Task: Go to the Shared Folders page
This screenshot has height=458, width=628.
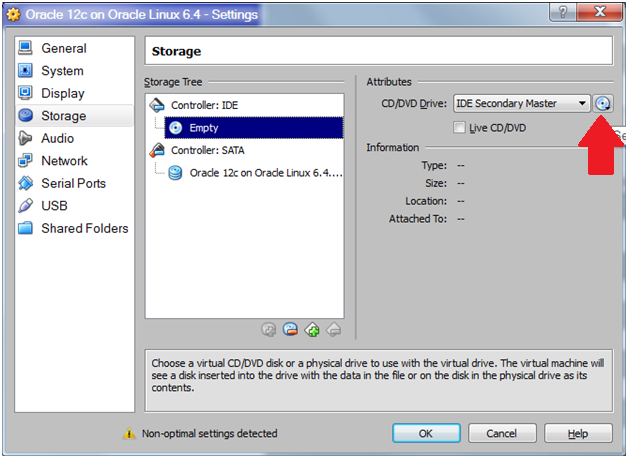Action: coord(84,228)
